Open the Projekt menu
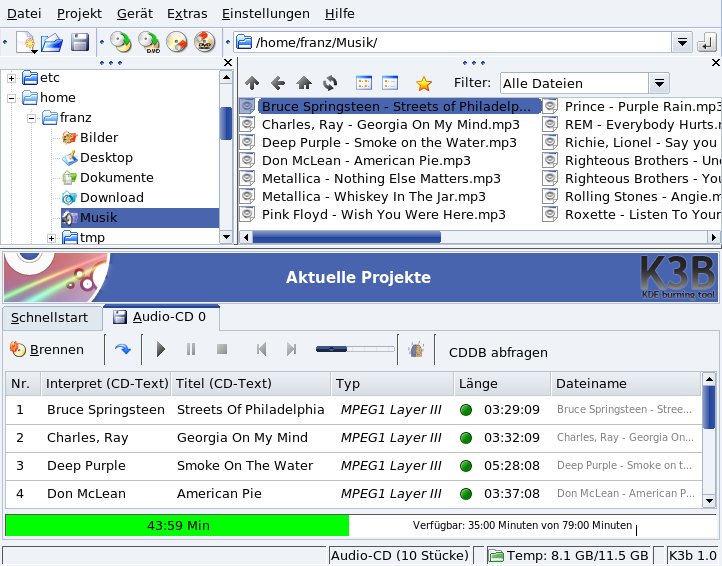 79,14
